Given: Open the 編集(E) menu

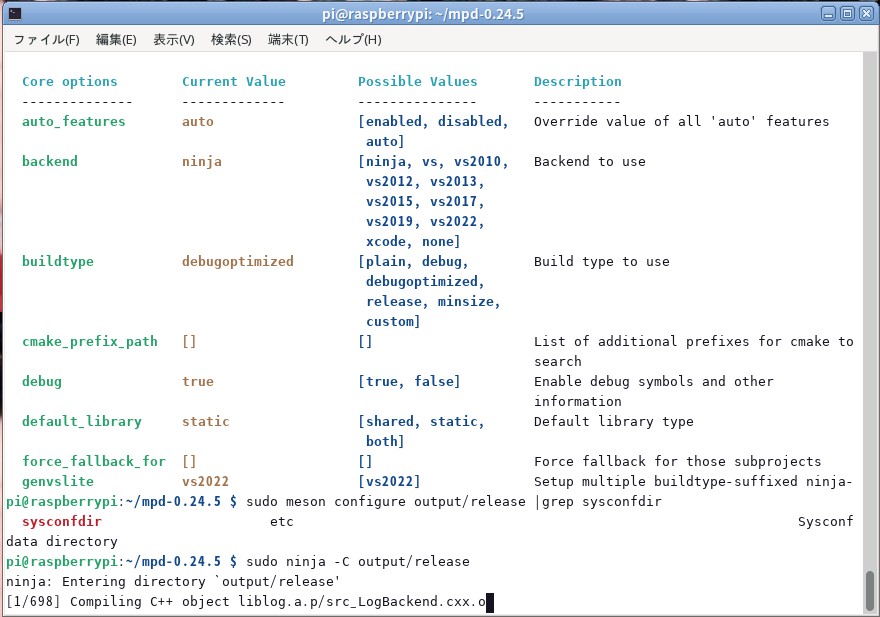Looking at the screenshot, I should click(x=116, y=39).
